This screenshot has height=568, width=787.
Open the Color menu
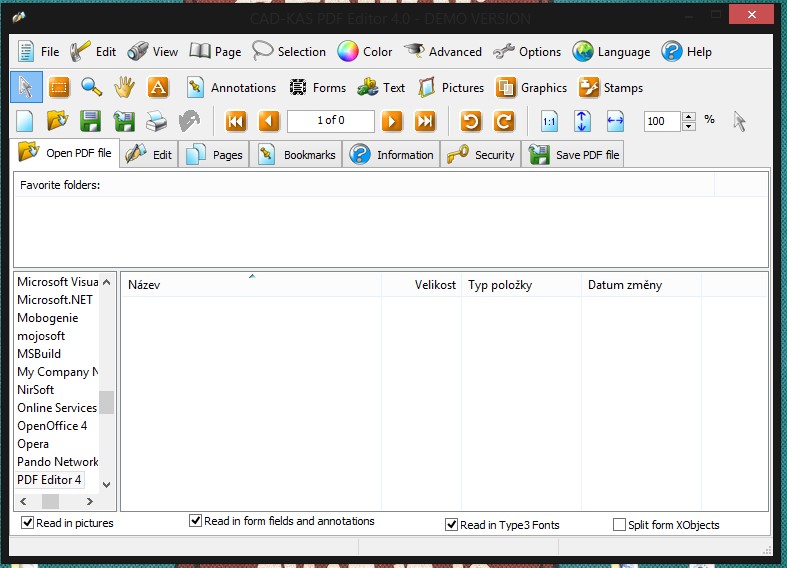click(x=365, y=52)
